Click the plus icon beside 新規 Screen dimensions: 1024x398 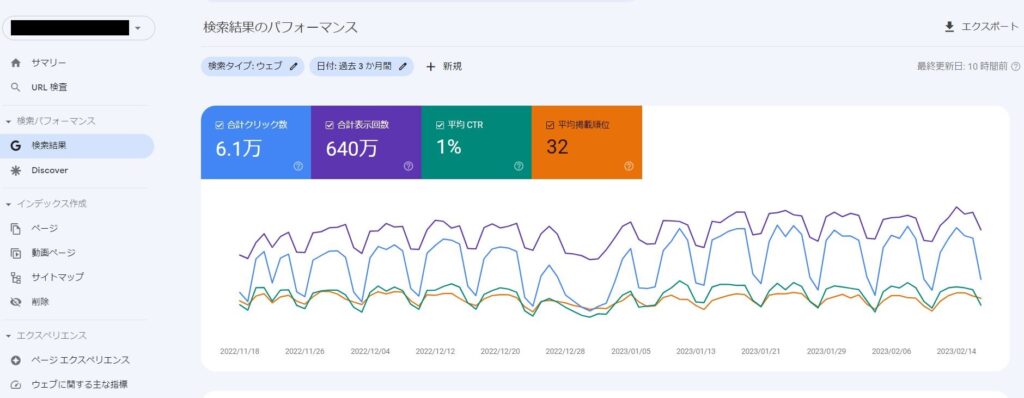click(x=430, y=66)
